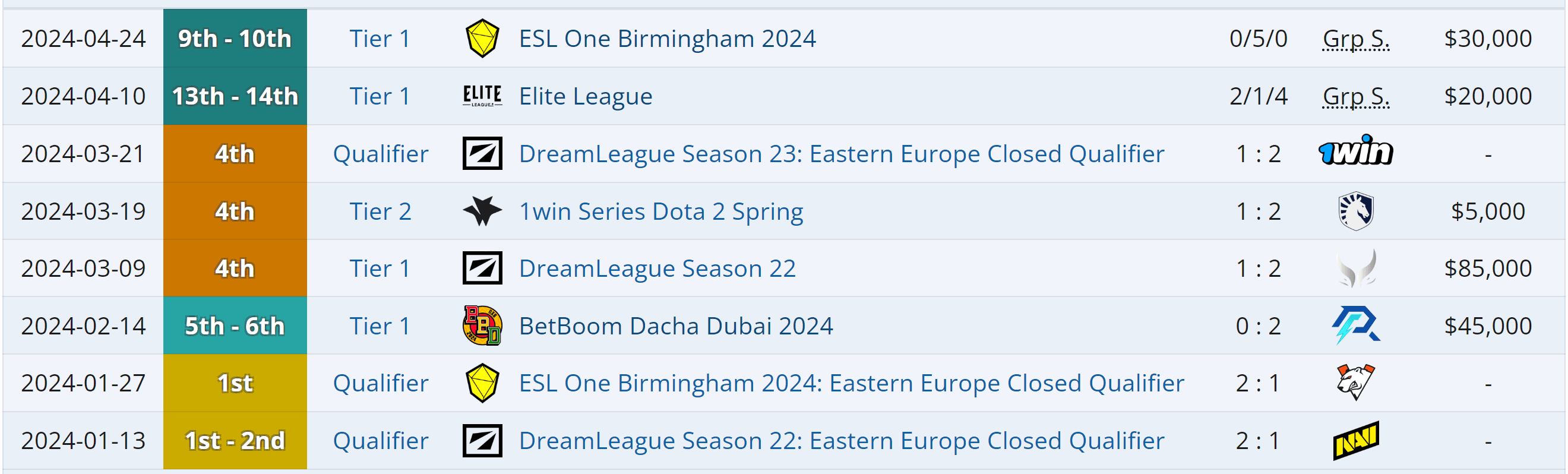Screen dimensions: 1568x474
Task: Click the Xtreme Gaming team logo
Action: tap(1355, 268)
